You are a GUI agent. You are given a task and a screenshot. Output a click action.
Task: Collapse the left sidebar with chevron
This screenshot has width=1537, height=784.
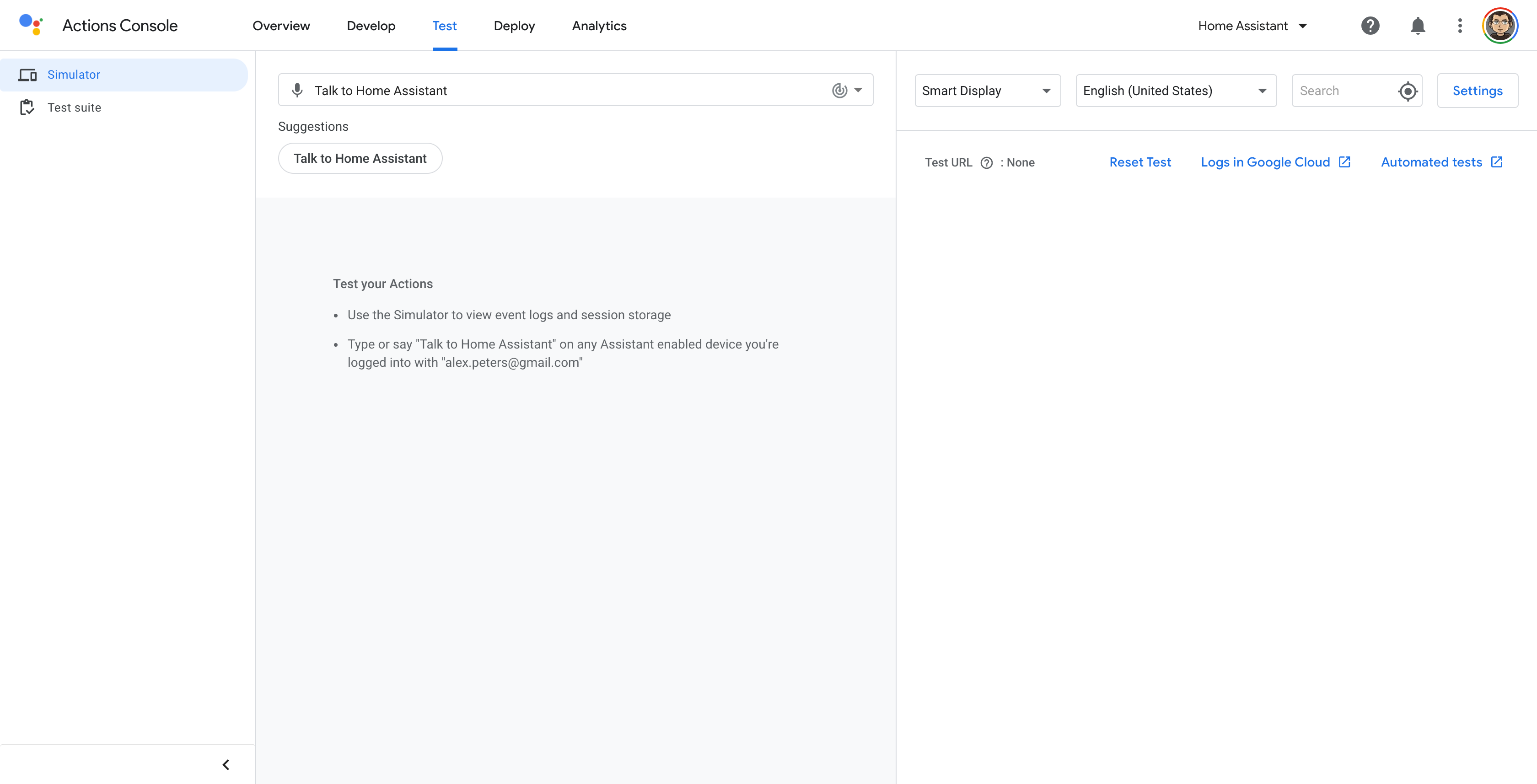click(226, 764)
